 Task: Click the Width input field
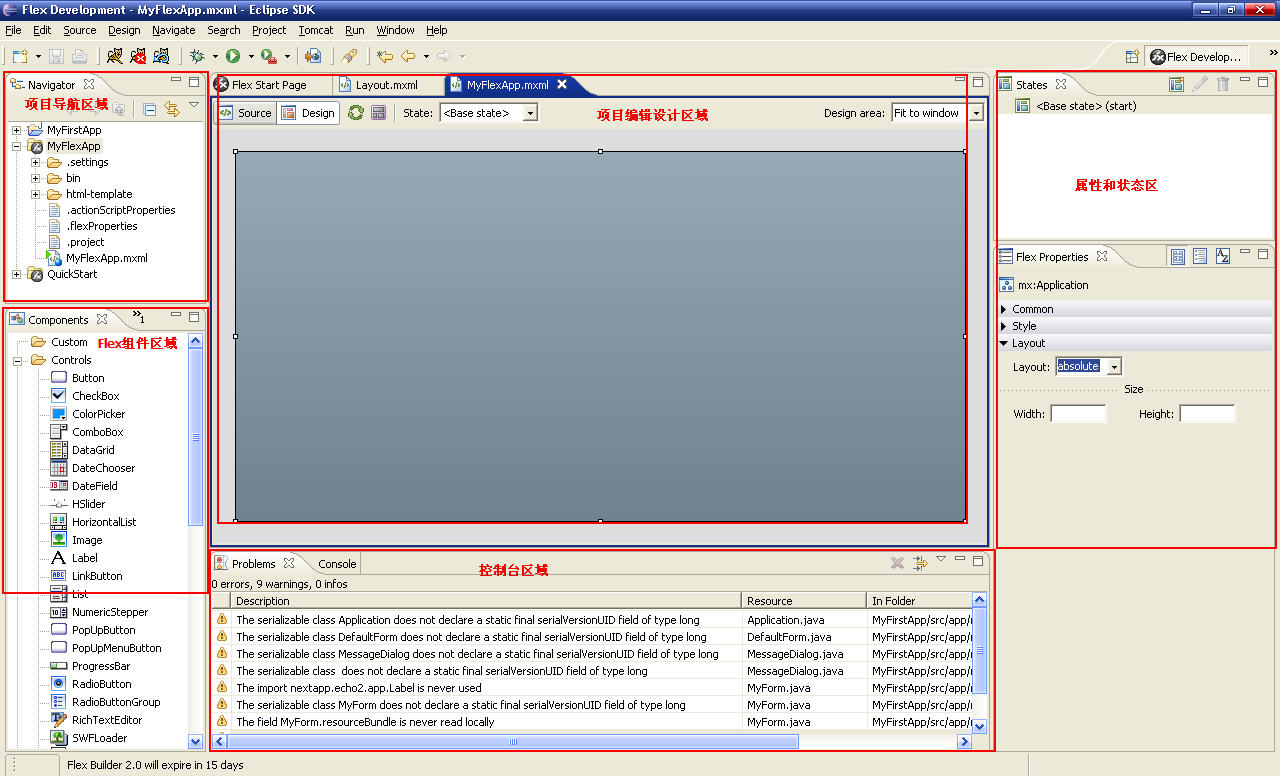click(x=1078, y=414)
